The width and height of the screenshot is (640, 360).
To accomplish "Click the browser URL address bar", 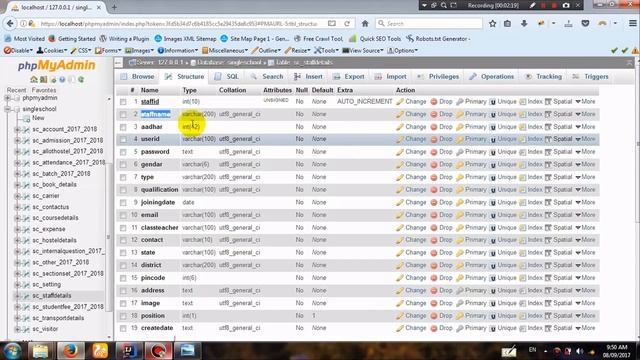I will pyautogui.click(x=180, y=24).
